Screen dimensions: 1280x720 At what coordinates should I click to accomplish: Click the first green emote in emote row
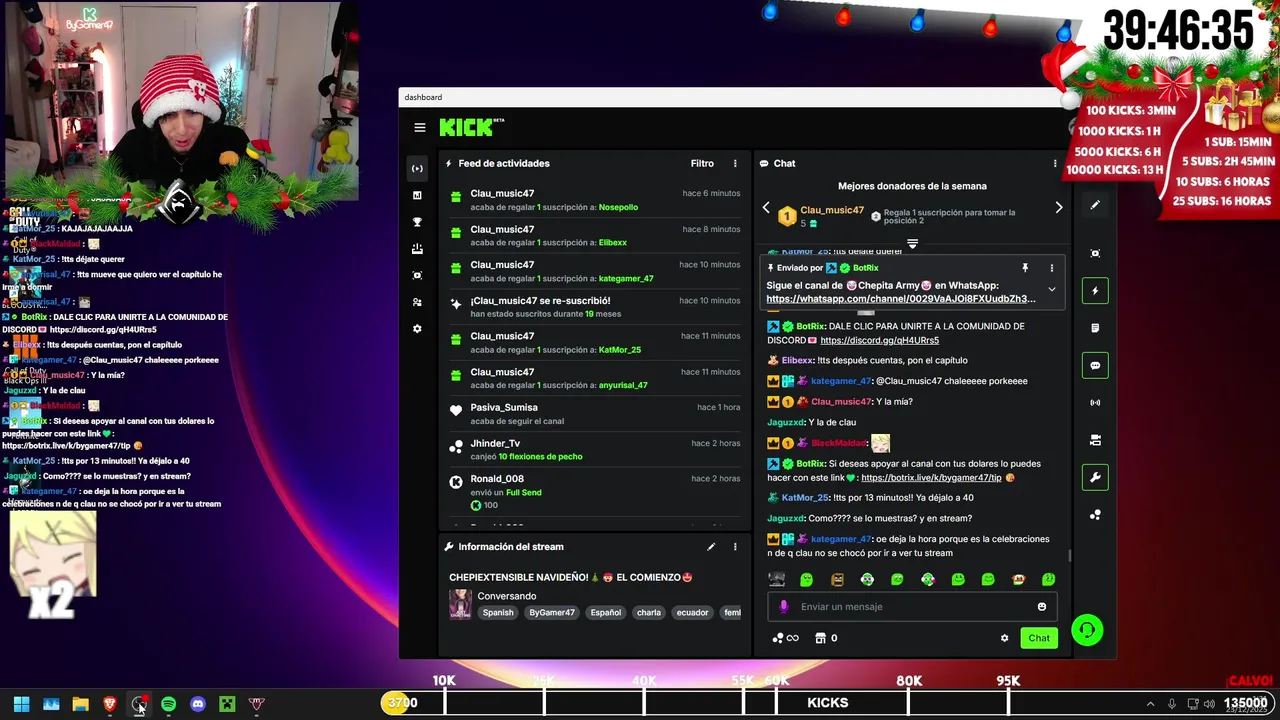[x=806, y=580]
